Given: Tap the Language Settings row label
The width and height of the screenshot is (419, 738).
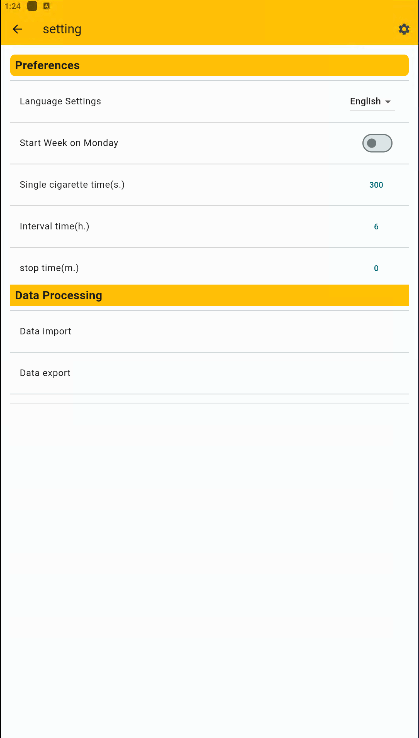Looking at the screenshot, I should pyautogui.click(x=60, y=101).
